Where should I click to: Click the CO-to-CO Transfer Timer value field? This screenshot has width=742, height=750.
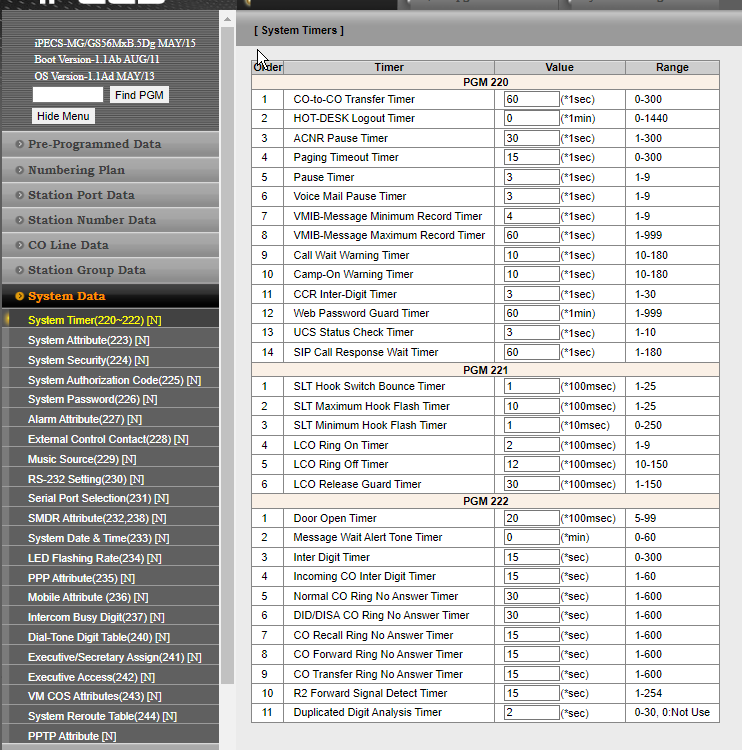pyautogui.click(x=531, y=99)
